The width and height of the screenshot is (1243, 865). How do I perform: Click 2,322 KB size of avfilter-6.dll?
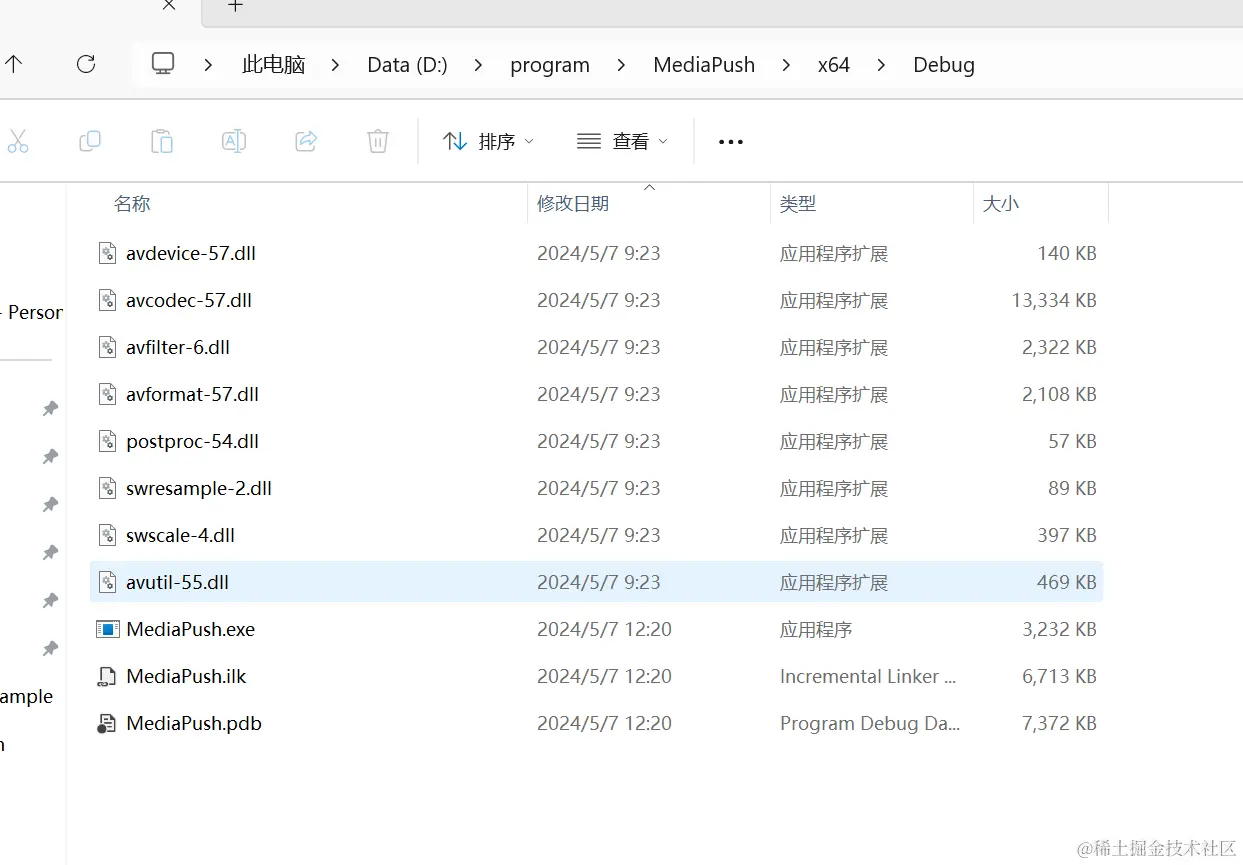[x=1059, y=347]
